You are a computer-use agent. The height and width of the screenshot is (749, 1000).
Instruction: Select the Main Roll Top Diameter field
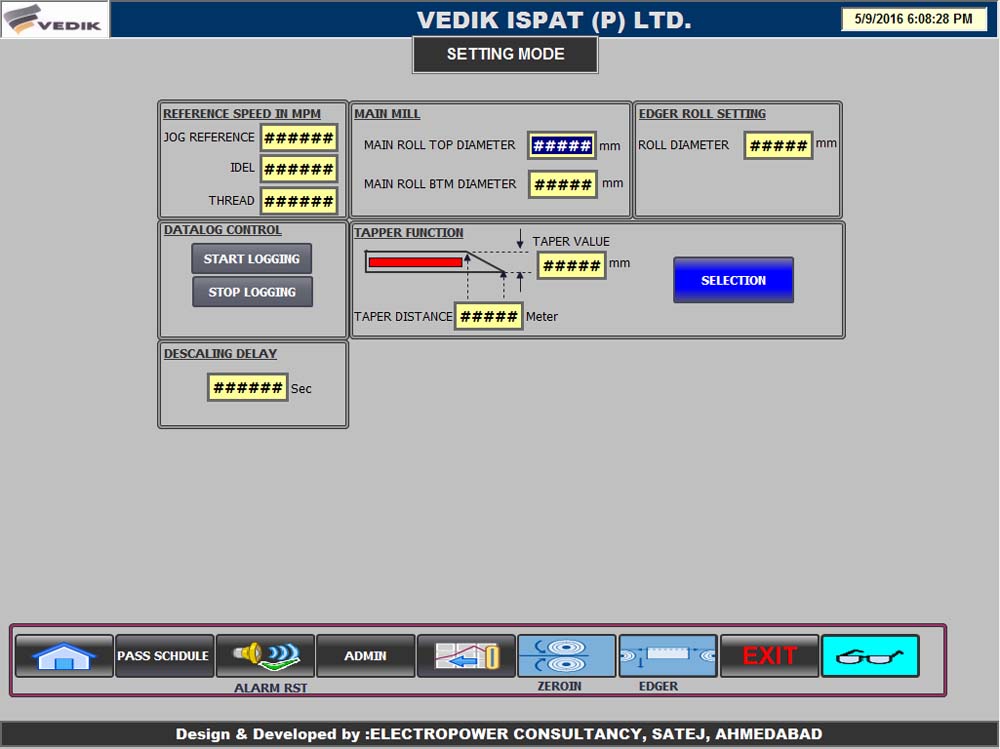click(x=562, y=145)
